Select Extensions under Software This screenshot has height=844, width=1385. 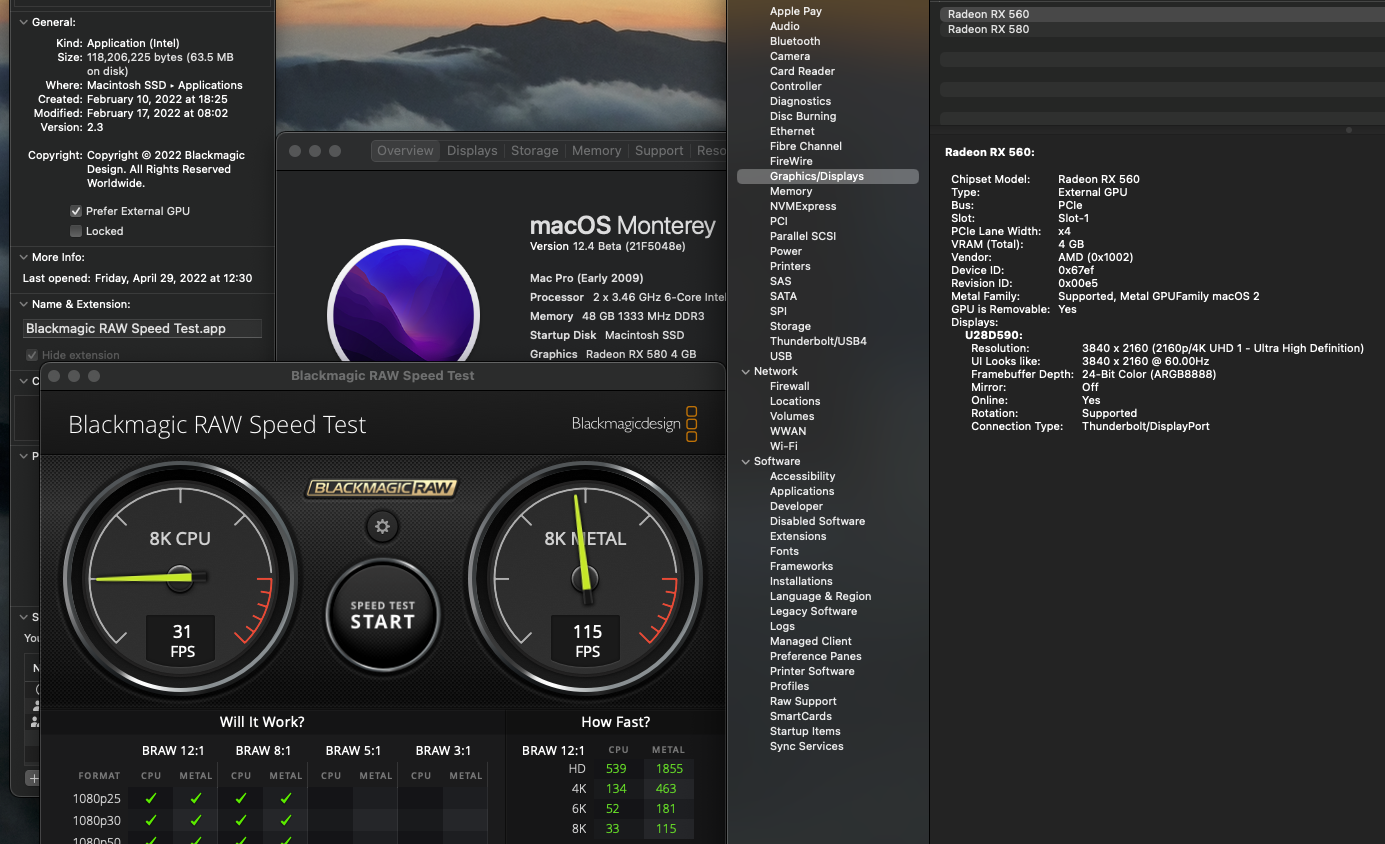click(x=798, y=536)
